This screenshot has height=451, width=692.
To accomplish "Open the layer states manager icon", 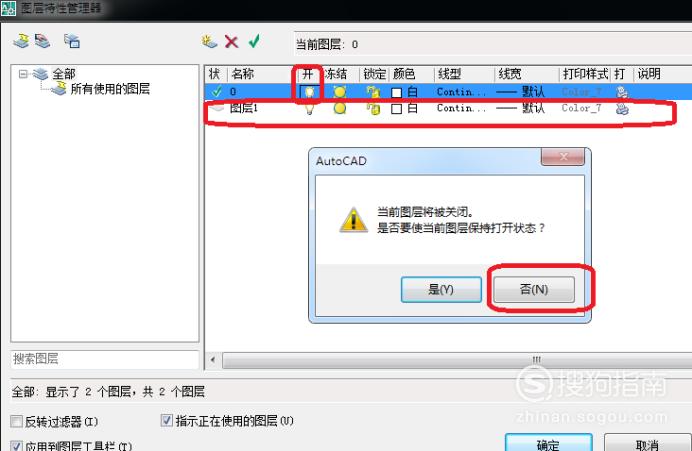I will [72, 41].
